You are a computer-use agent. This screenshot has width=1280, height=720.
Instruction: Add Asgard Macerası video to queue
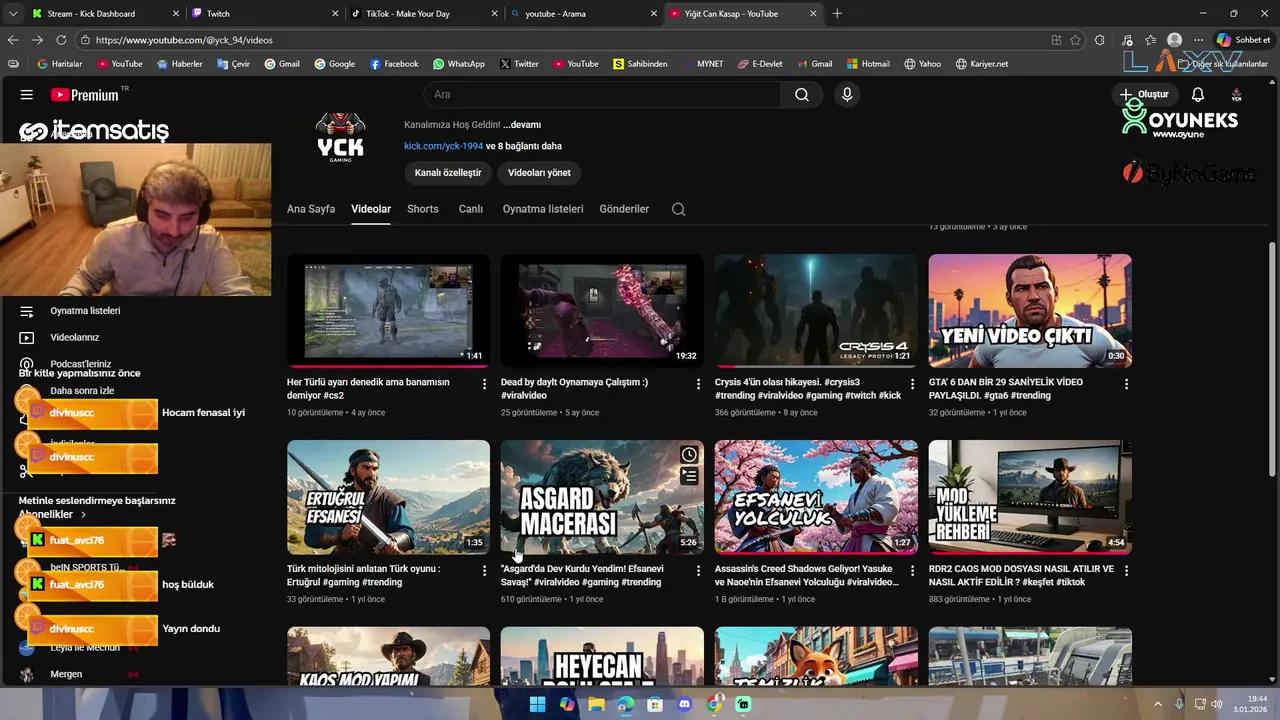pos(689,476)
